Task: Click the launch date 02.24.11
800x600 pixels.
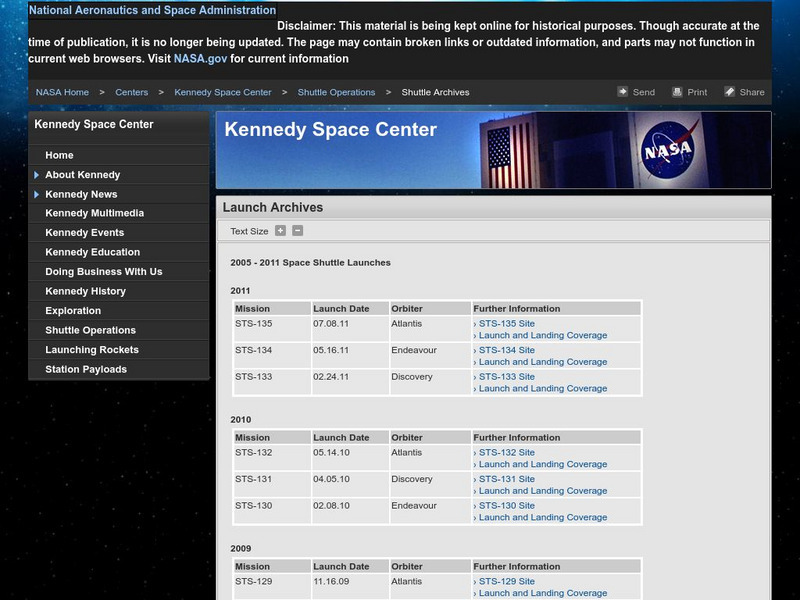Action: [331, 377]
